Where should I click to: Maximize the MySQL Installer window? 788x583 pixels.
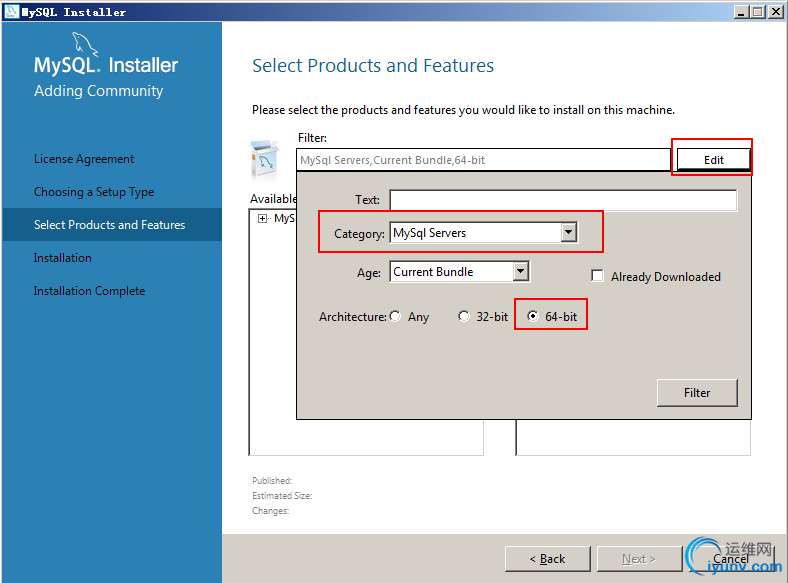tap(758, 12)
